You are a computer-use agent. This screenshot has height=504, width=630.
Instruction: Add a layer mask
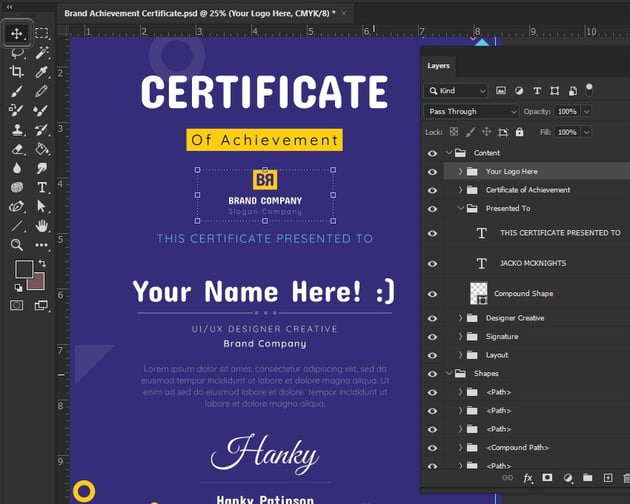click(x=547, y=477)
